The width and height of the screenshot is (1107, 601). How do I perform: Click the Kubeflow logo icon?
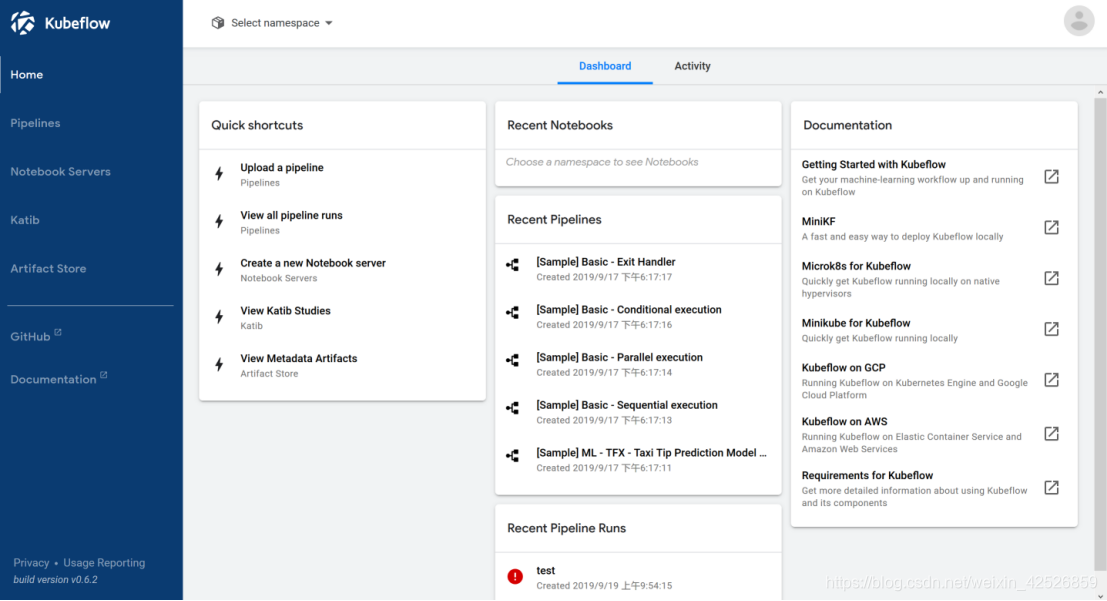tap(23, 23)
